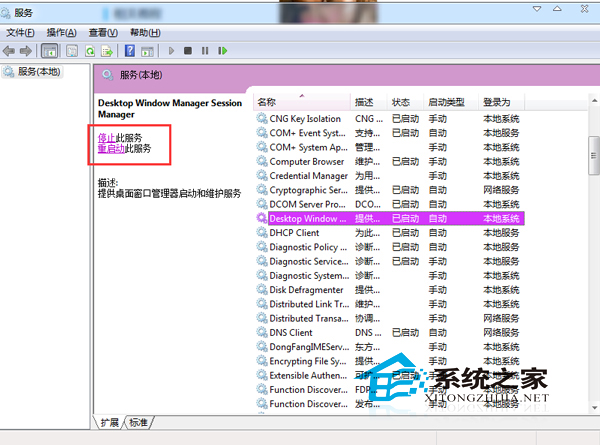Select the DNS Client service
This screenshot has height=445, width=600.
[x=390, y=333]
